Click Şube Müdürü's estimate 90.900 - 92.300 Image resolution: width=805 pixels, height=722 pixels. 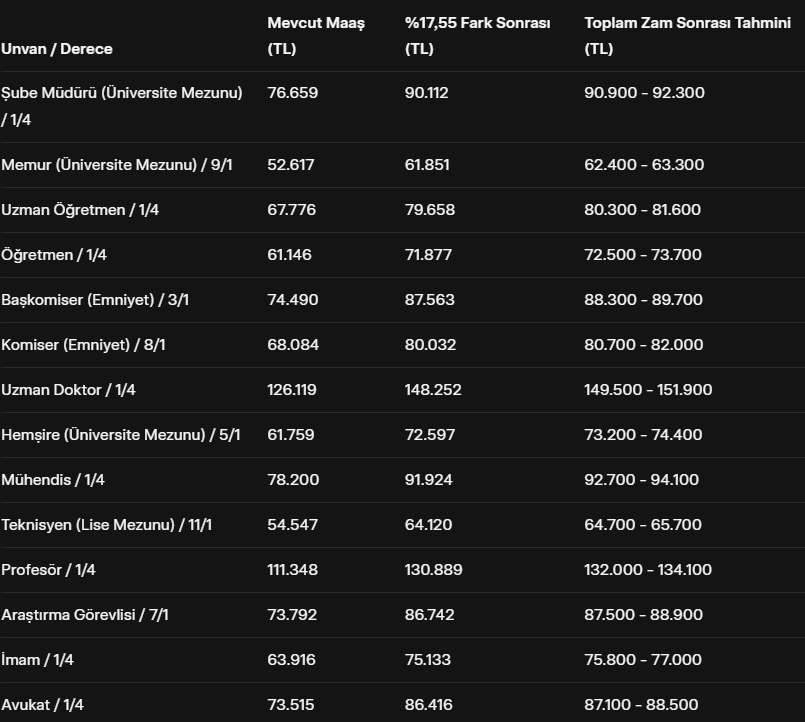(x=644, y=93)
